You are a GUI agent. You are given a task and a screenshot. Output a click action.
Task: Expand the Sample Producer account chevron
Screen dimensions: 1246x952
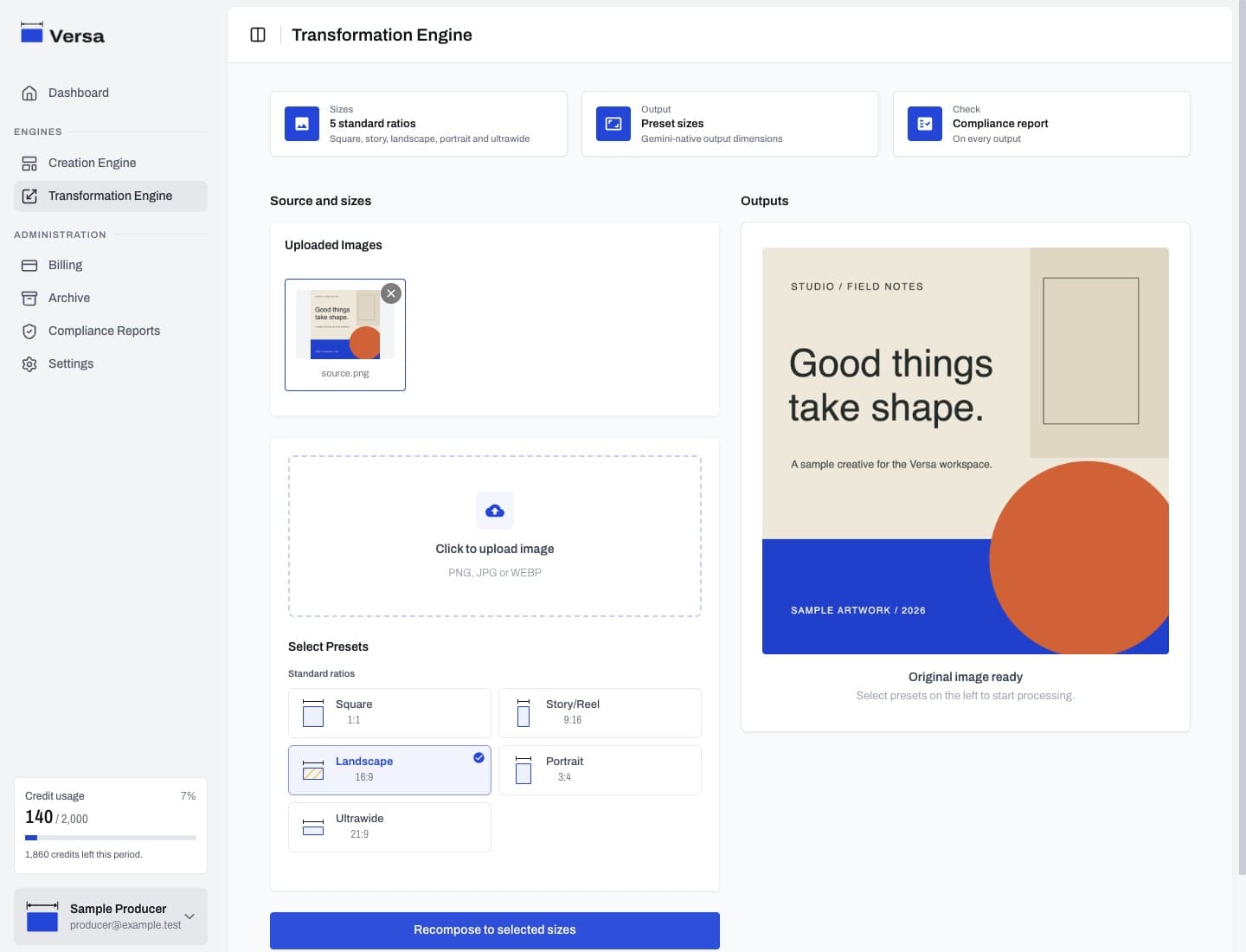pyautogui.click(x=189, y=917)
